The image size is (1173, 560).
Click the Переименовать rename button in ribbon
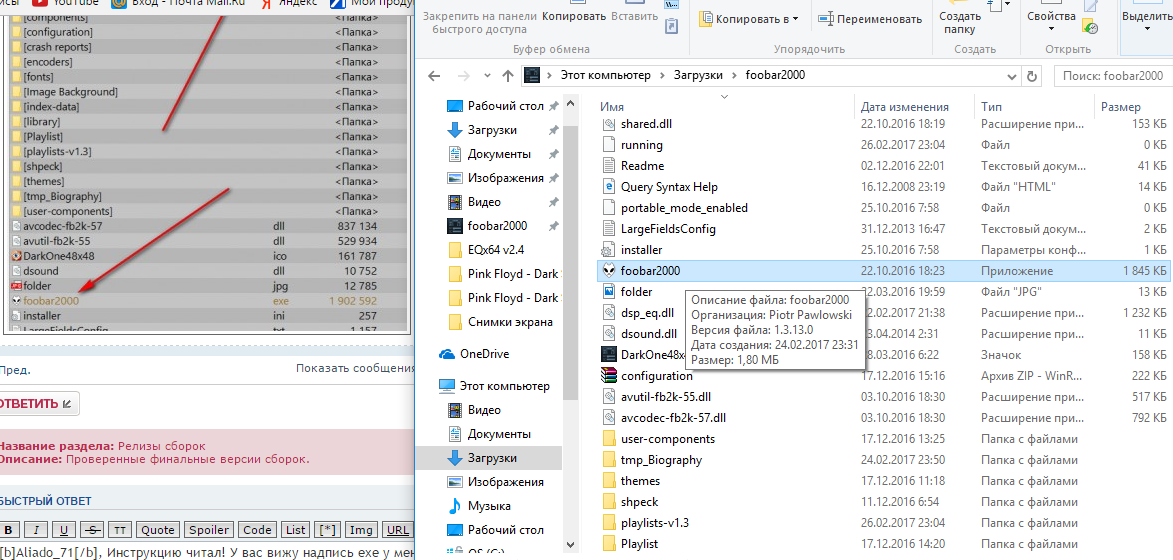pos(869,19)
